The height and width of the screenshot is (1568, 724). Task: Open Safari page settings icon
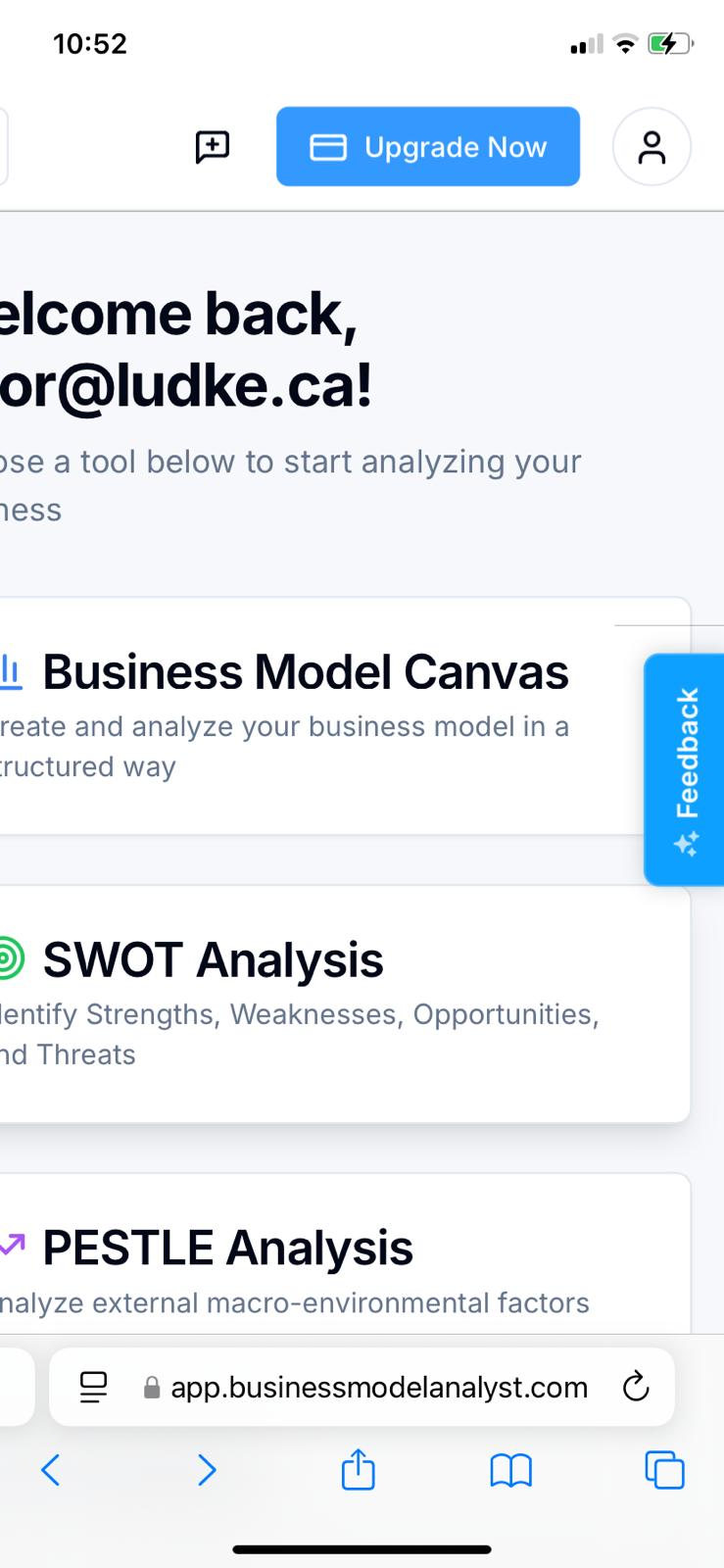pyautogui.click(x=93, y=1387)
